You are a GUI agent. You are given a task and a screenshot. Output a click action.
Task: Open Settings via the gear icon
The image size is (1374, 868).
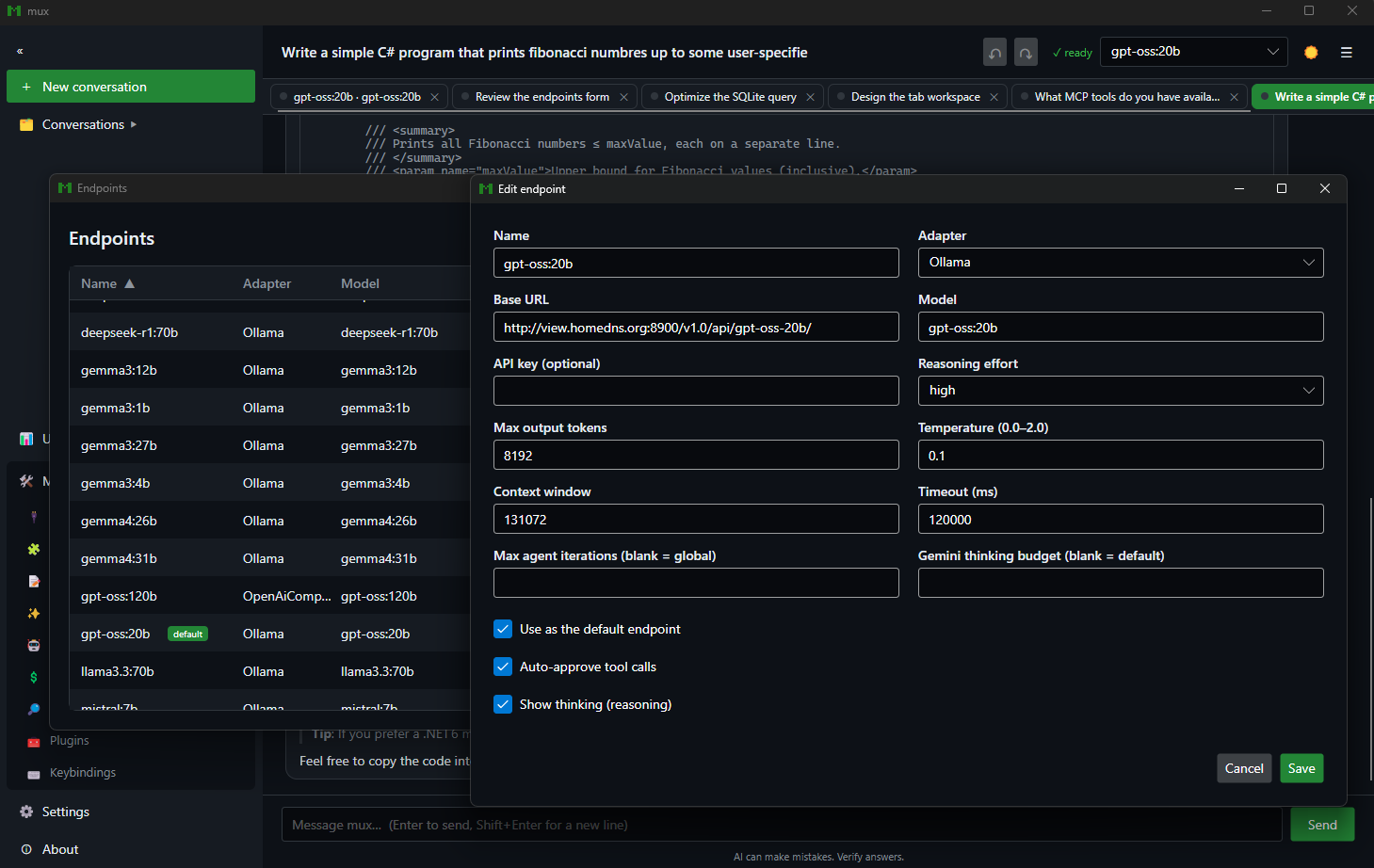click(26, 812)
